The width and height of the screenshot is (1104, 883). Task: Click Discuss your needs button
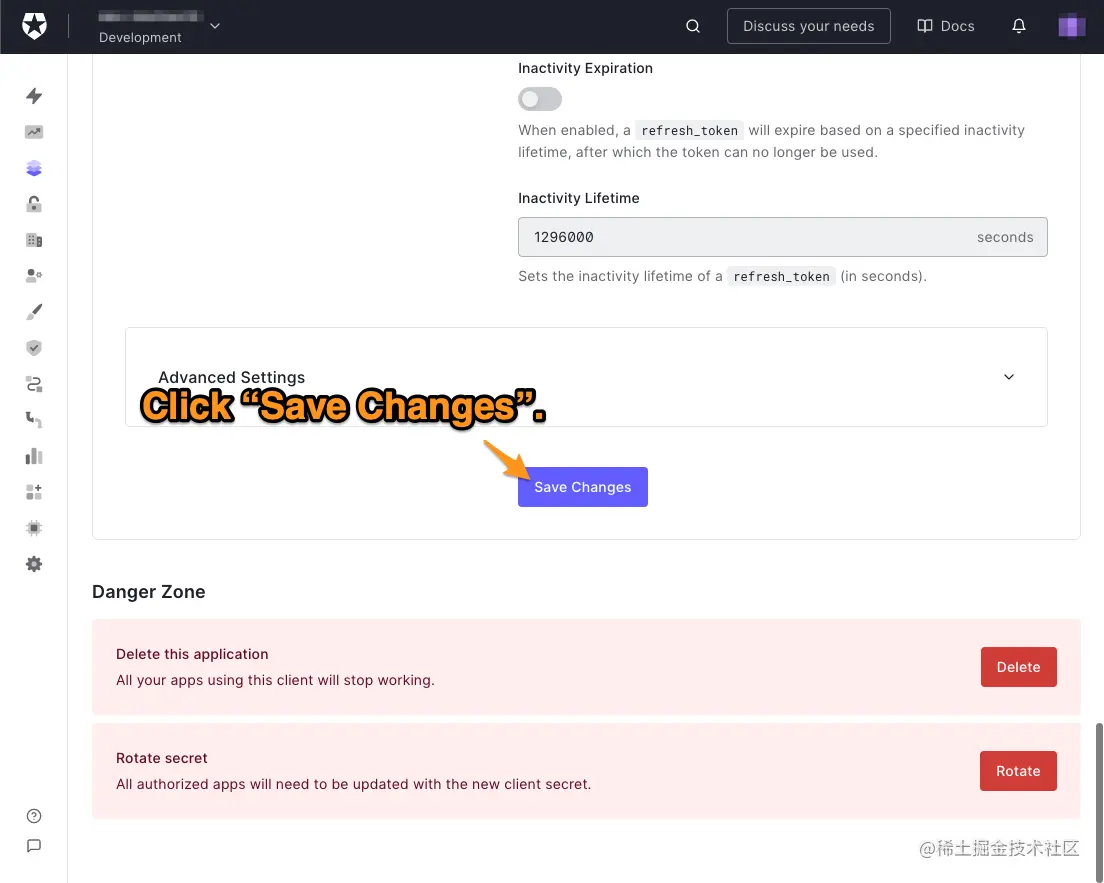(x=809, y=26)
